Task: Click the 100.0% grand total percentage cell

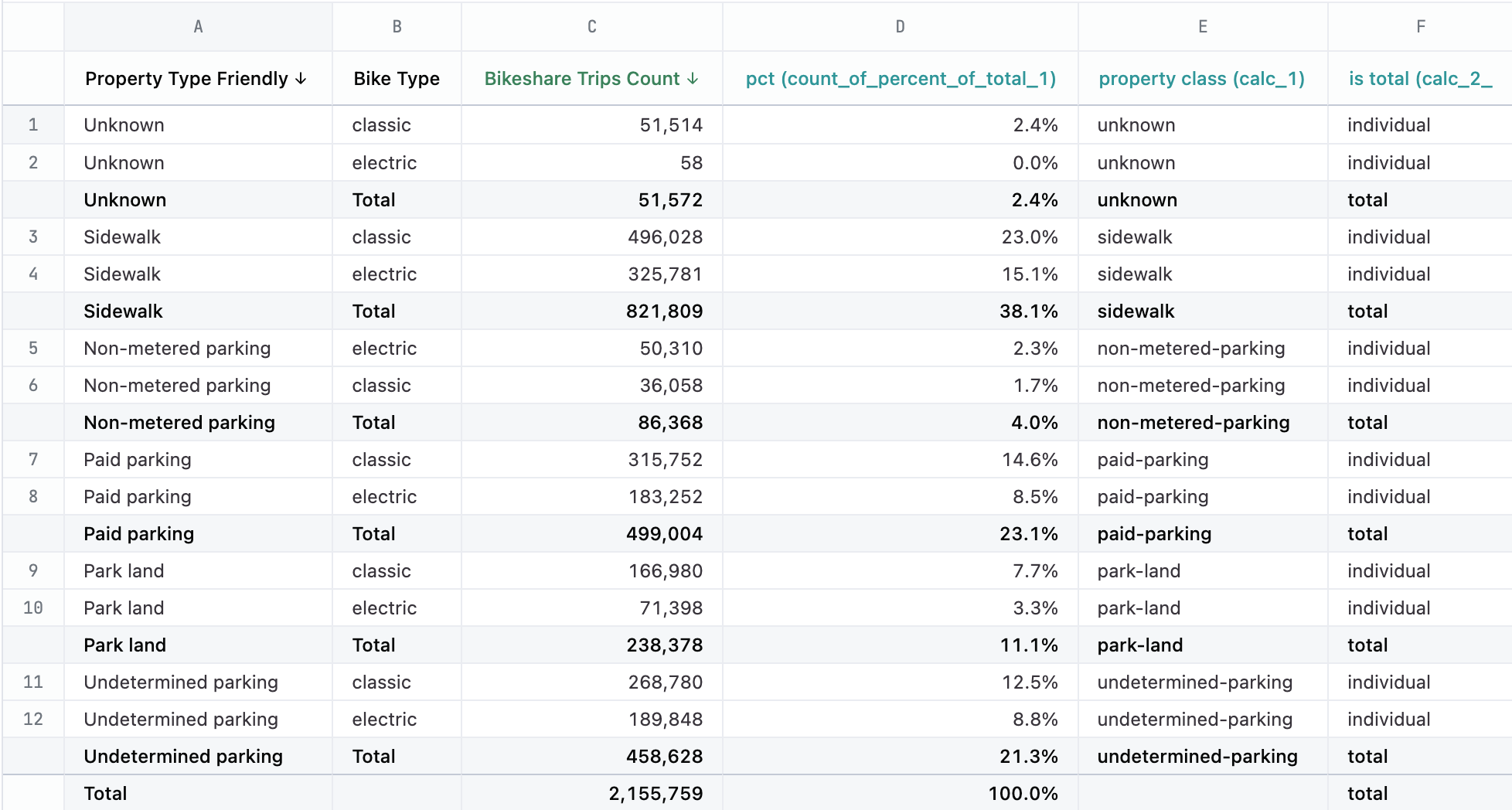Action: (x=1022, y=794)
